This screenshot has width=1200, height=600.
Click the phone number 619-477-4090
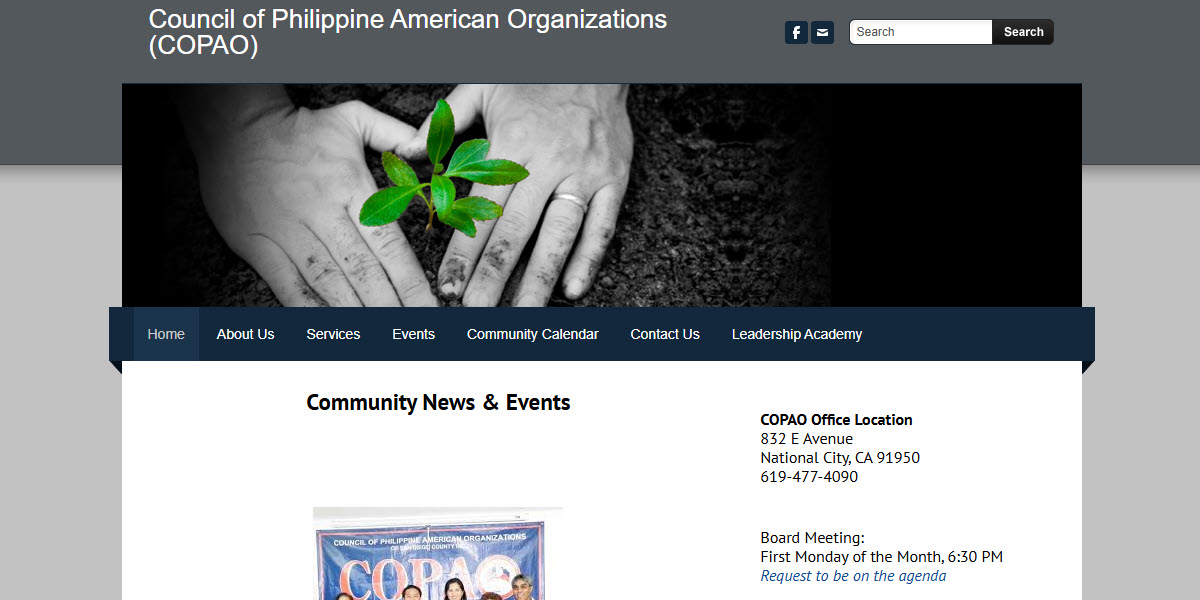click(808, 476)
